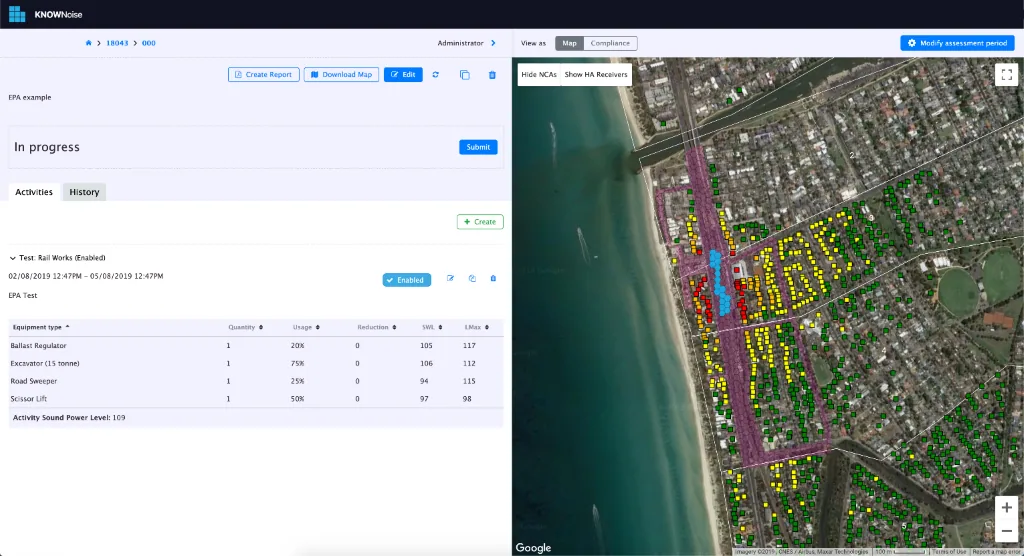
Task: Collapse the Test: Rail Works activity
Action: click(12, 258)
